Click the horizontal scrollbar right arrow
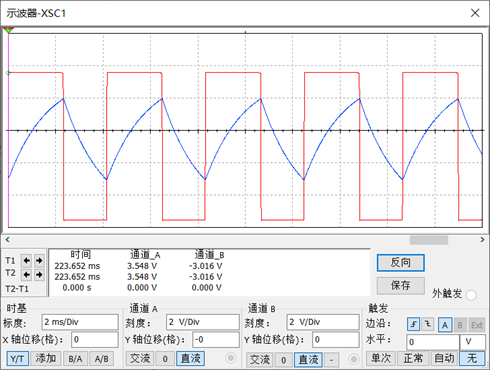Screen dimensions: 490x370 (482, 239)
